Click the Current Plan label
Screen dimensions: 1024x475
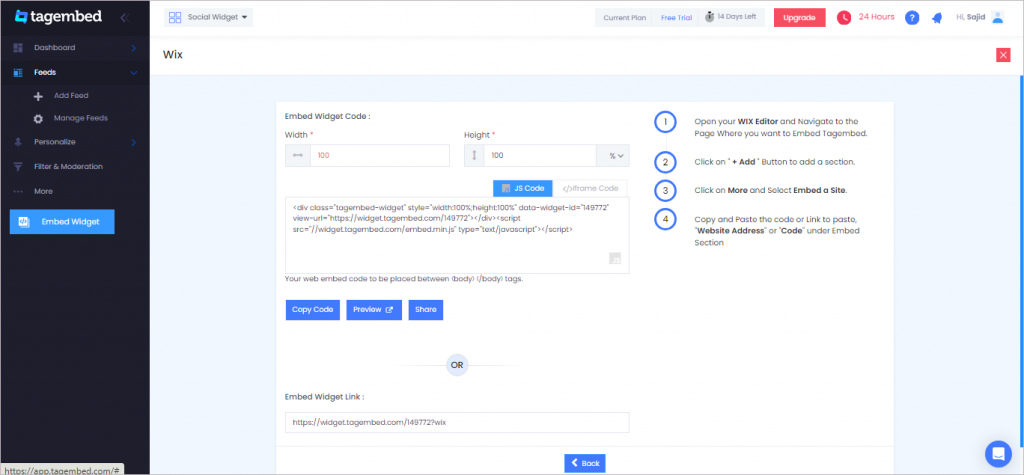pyautogui.click(x=624, y=18)
